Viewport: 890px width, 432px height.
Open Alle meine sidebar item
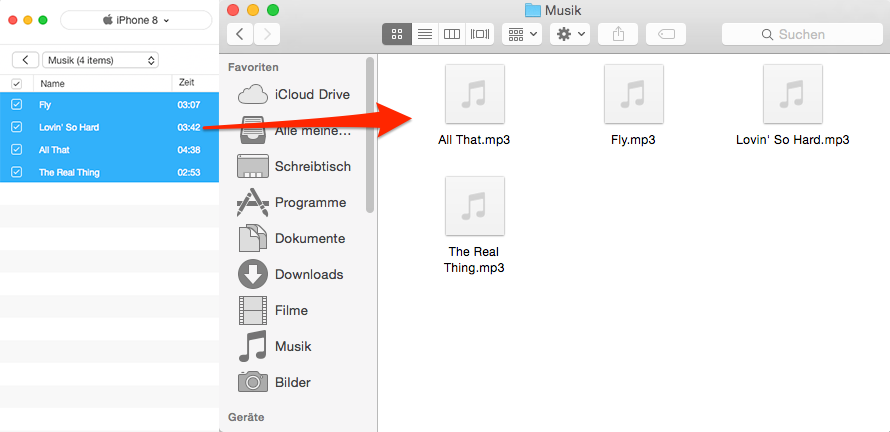click(295, 131)
